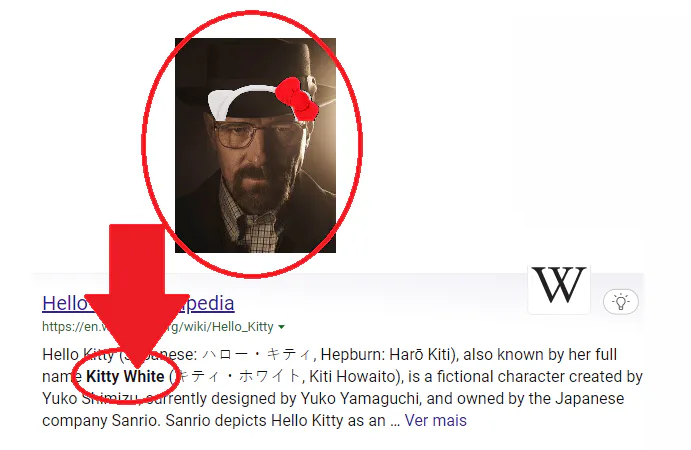Click the lightbulb insights icon
This screenshot has height=450, width=691.
[620, 302]
